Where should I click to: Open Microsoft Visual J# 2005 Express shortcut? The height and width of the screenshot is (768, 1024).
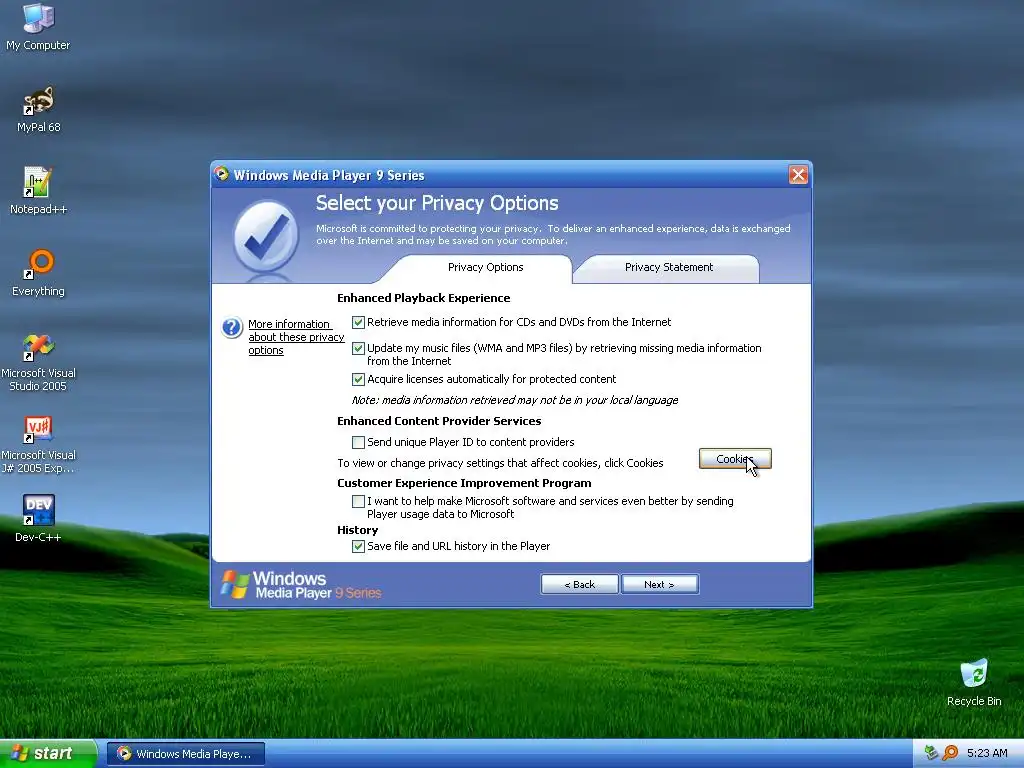[x=38, y=445]
